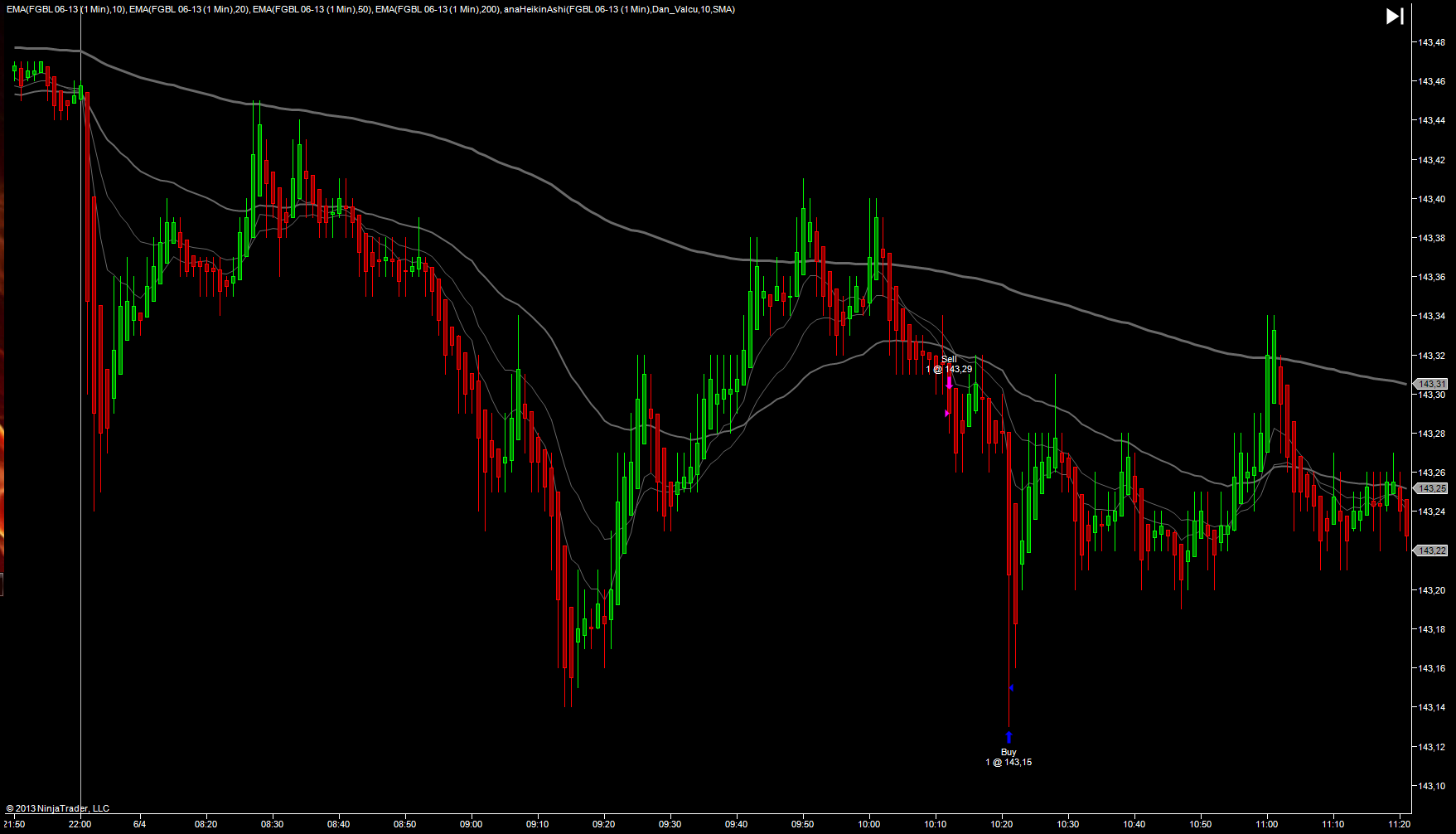
Task: Select the blue Buy execution arrow
Action: point(1009,737)
